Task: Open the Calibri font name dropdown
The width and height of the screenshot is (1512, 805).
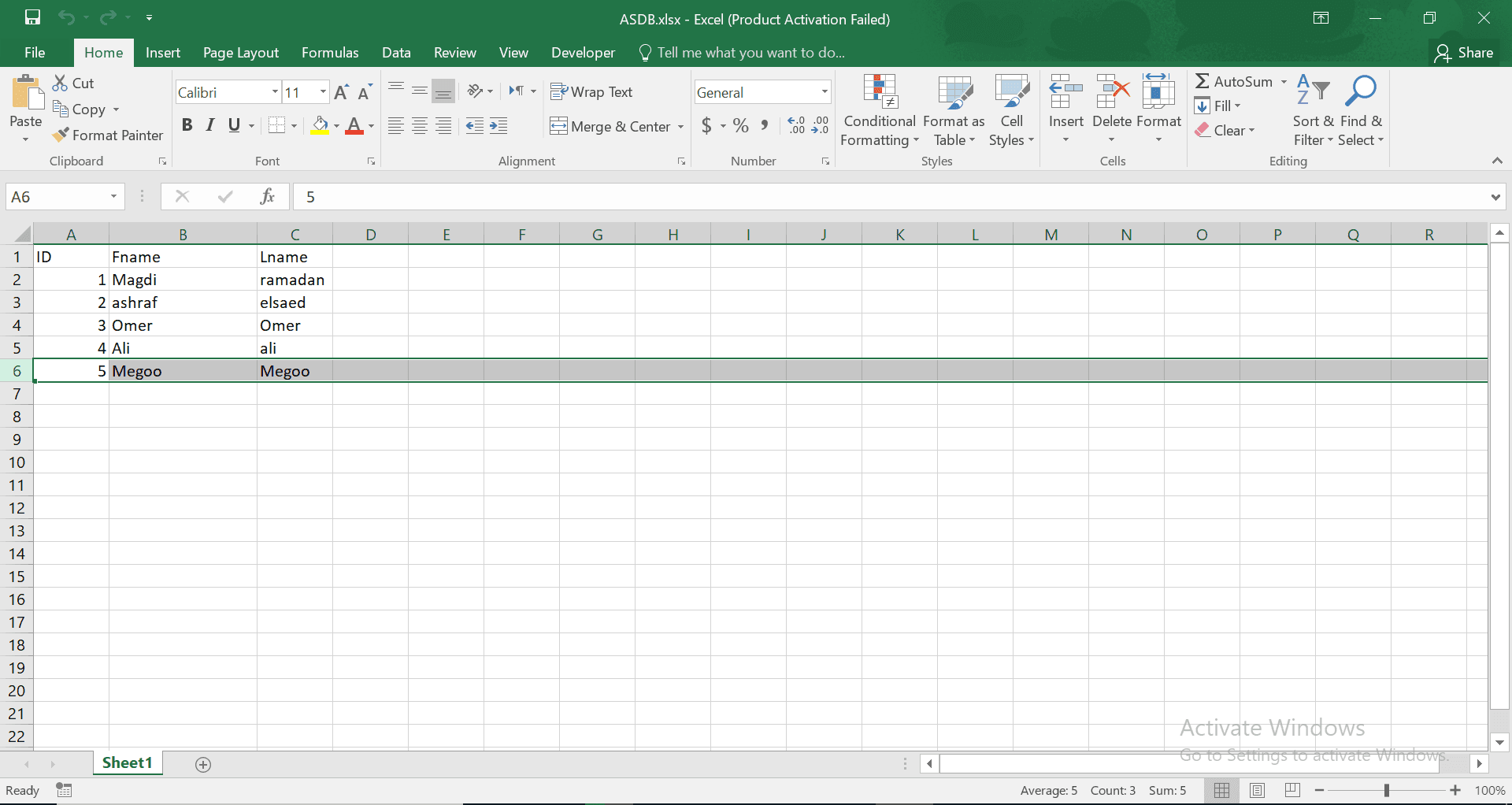Action: [x=275, y=92]
